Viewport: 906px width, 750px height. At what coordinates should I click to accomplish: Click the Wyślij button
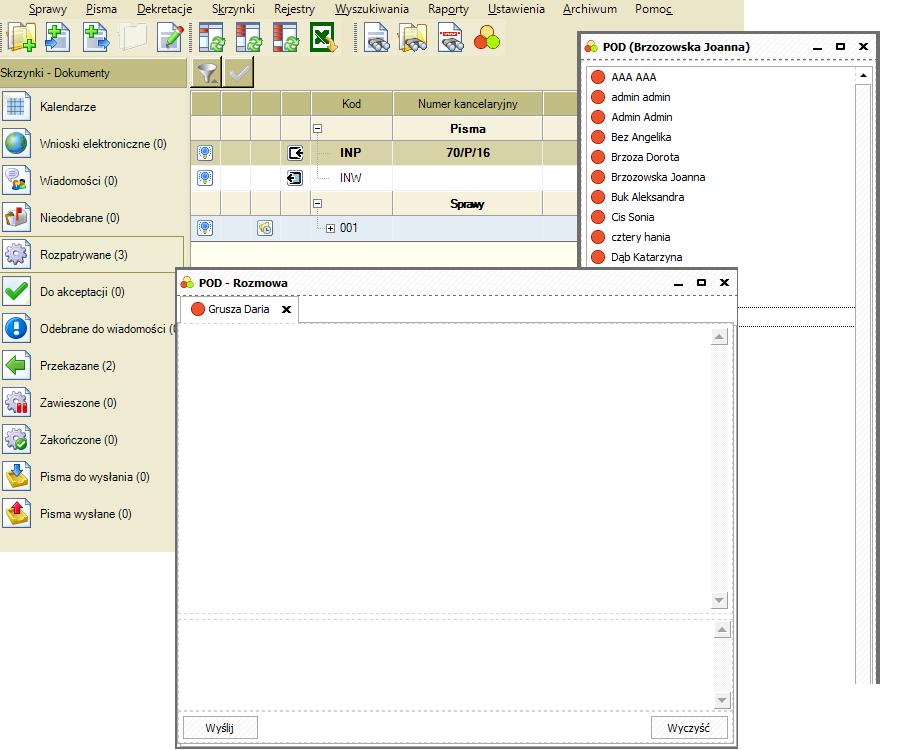click(x=220, y=728)
